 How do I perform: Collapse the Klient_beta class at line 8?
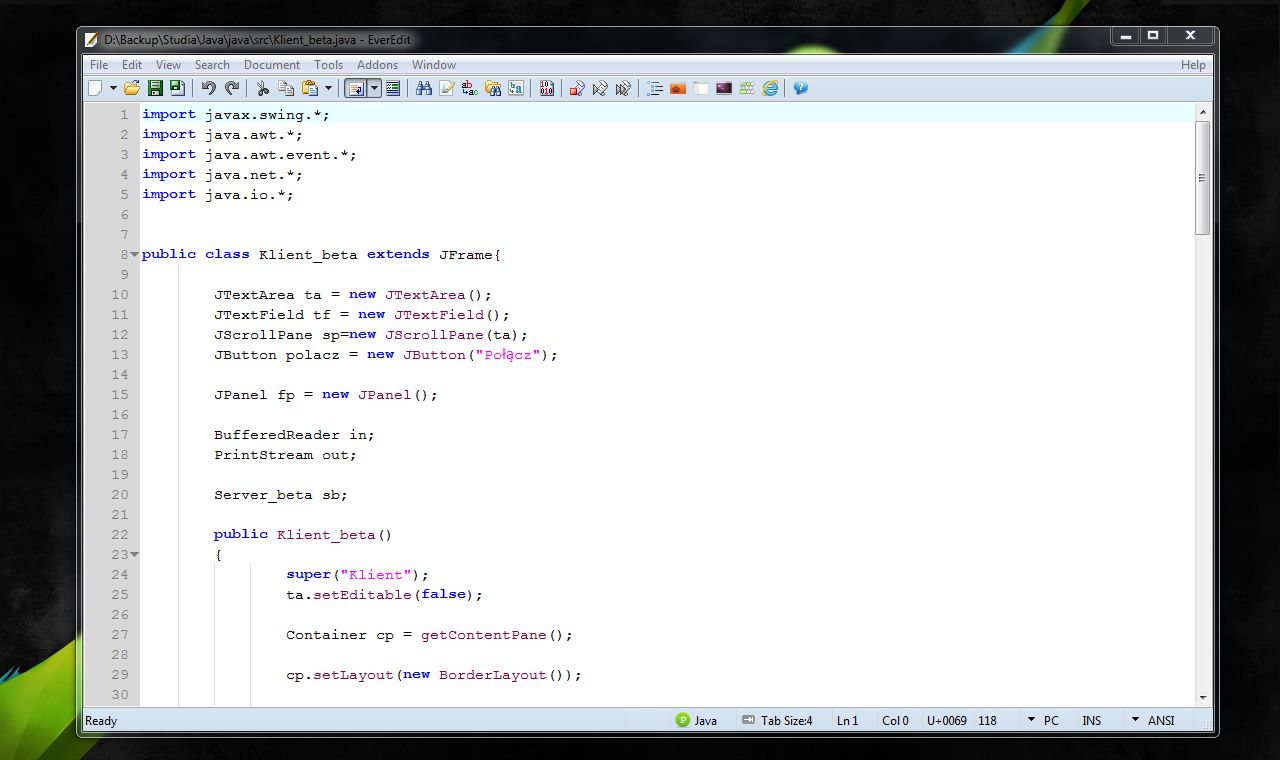click(134, 254)
